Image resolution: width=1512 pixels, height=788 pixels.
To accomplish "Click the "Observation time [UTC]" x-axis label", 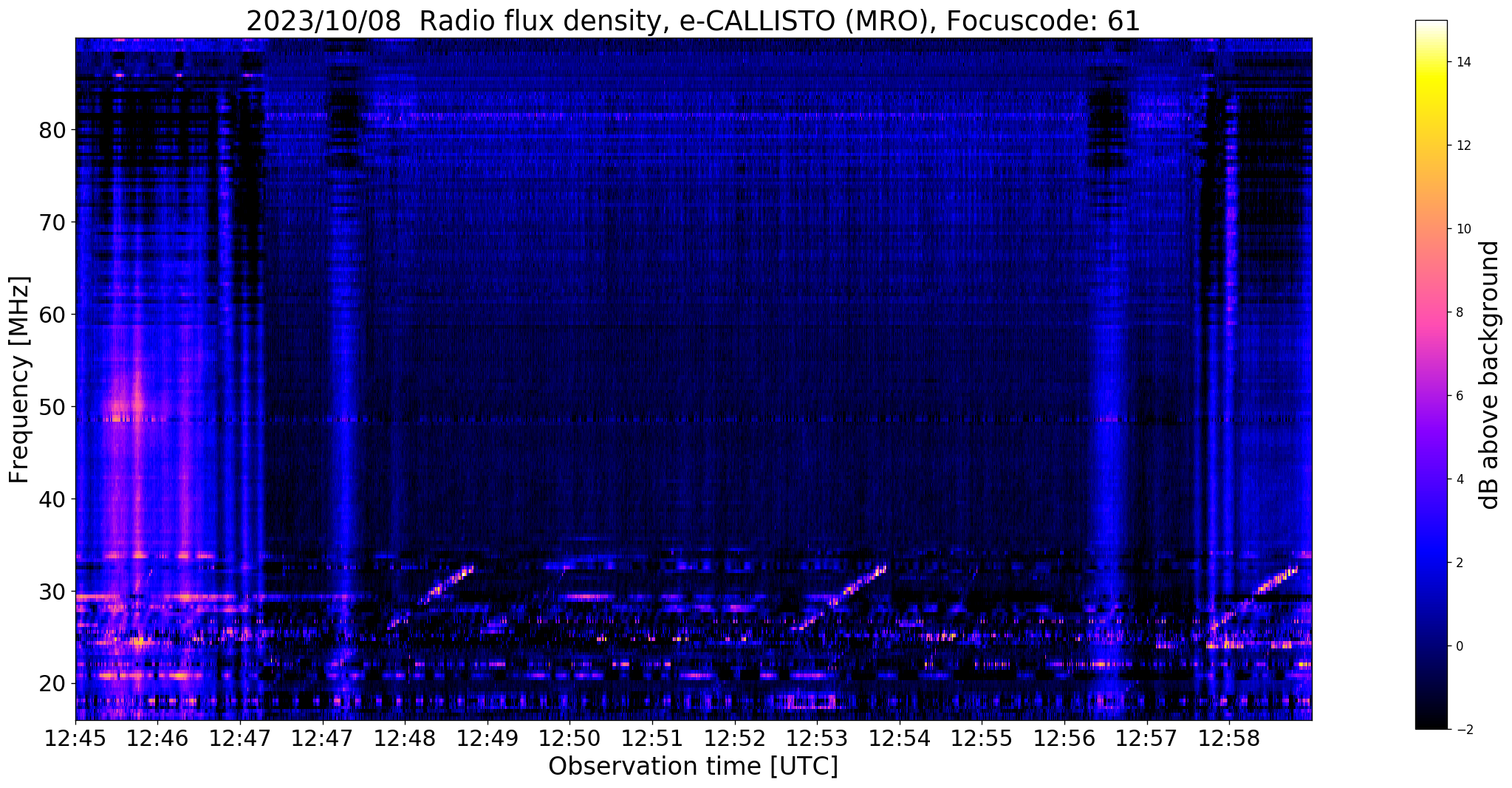I will click(693, 767).
